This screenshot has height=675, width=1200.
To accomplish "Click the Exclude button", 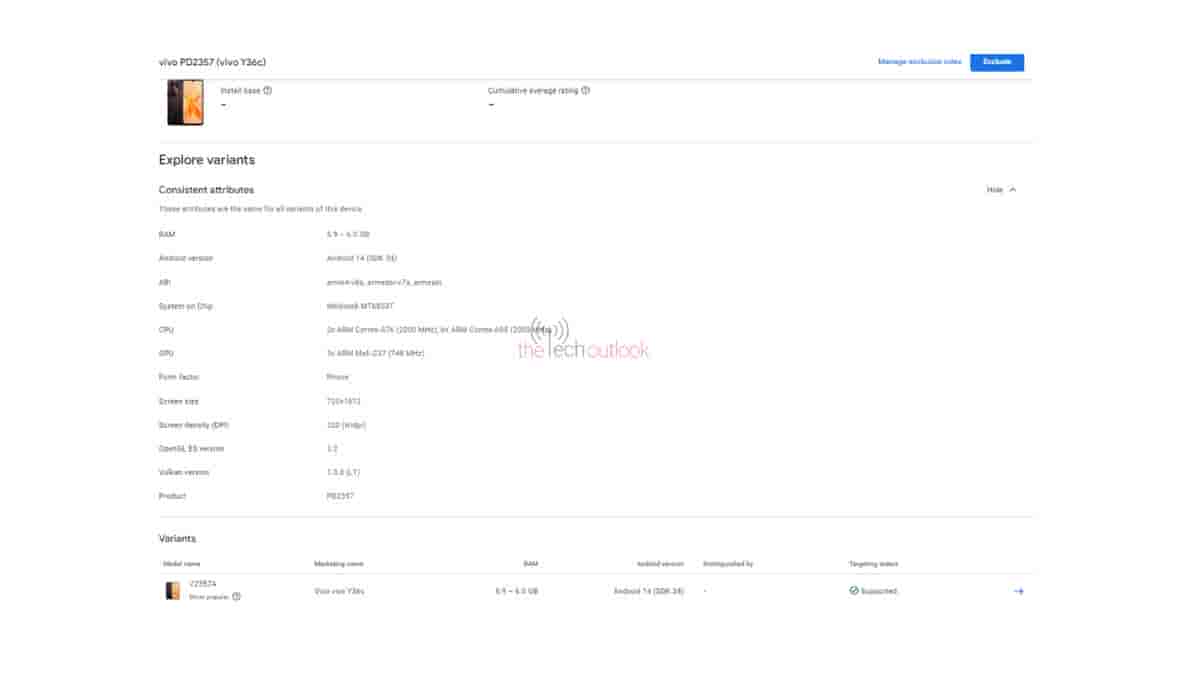I will [996, 62].
